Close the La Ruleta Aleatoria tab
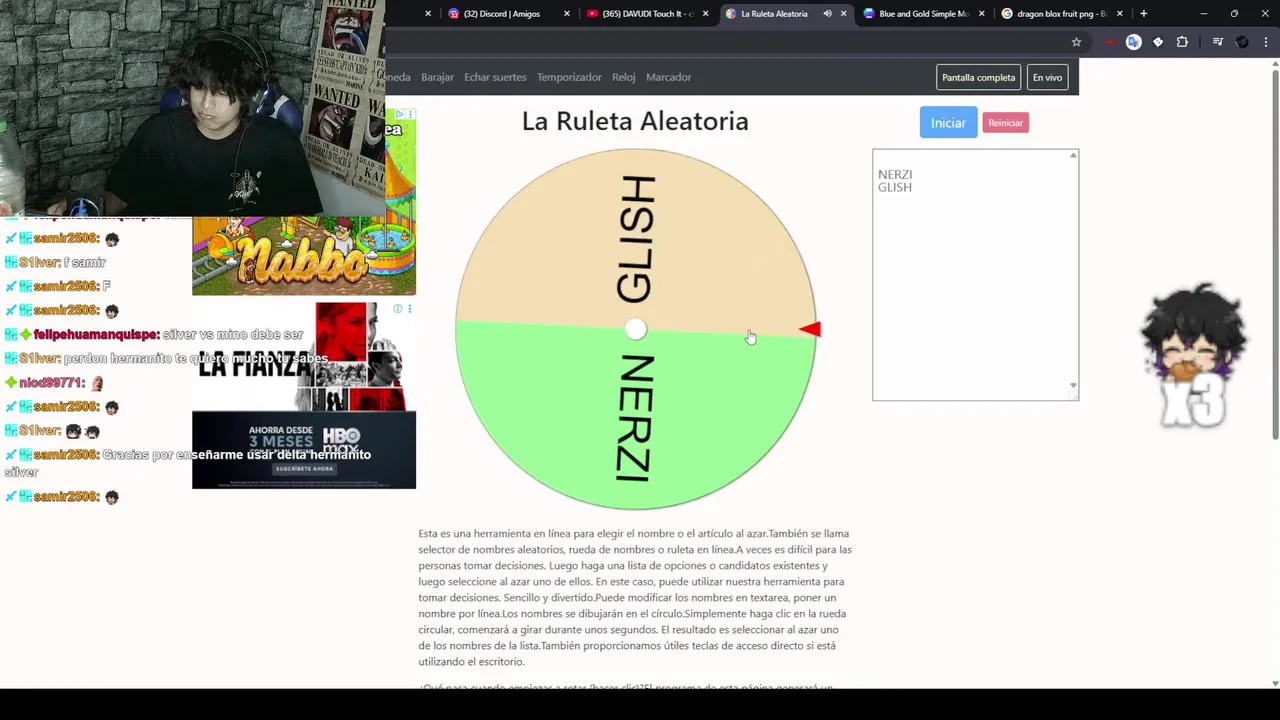Screen dimensions: 1280x720 (843, 14)
